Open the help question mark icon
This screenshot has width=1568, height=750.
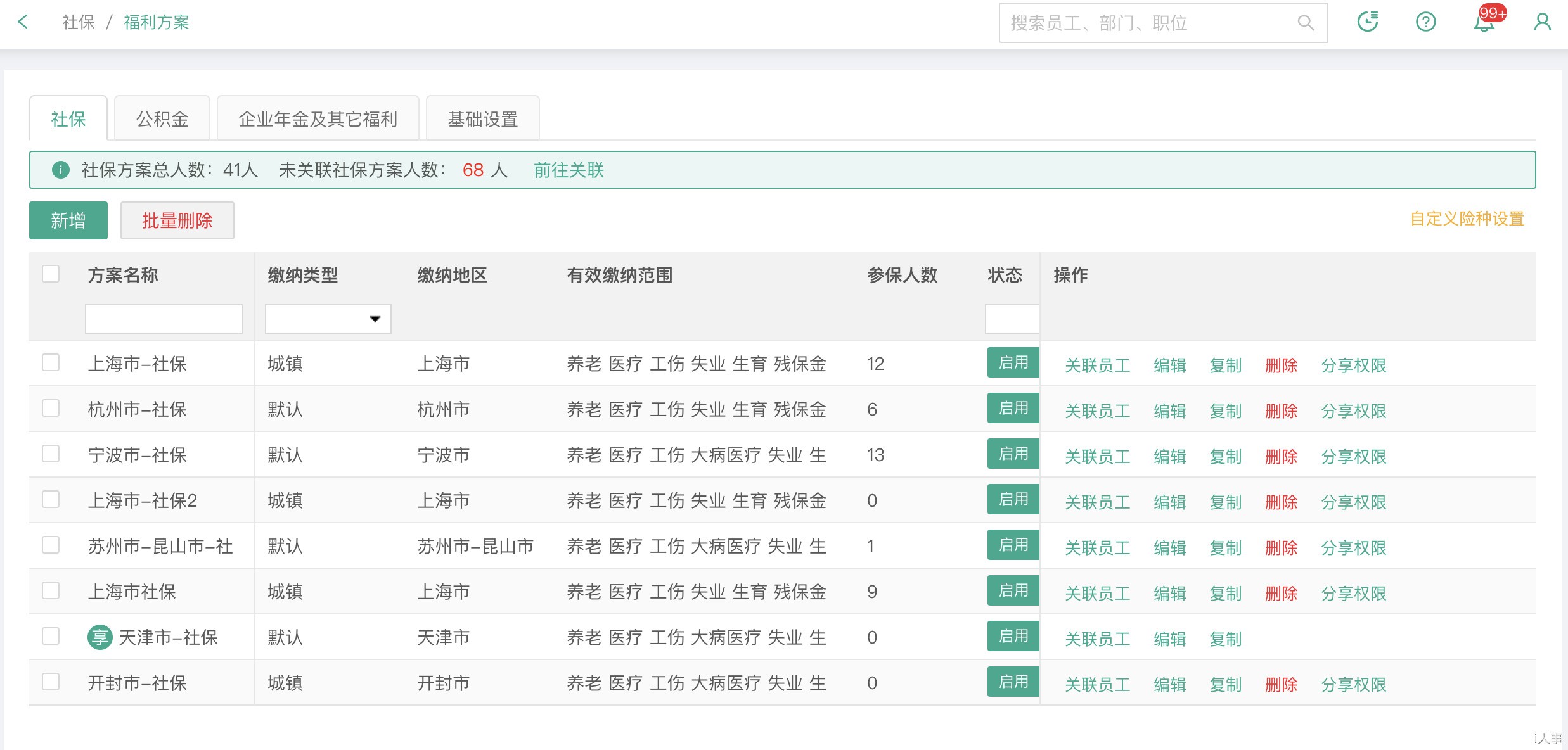click(x=1425, y=22)
